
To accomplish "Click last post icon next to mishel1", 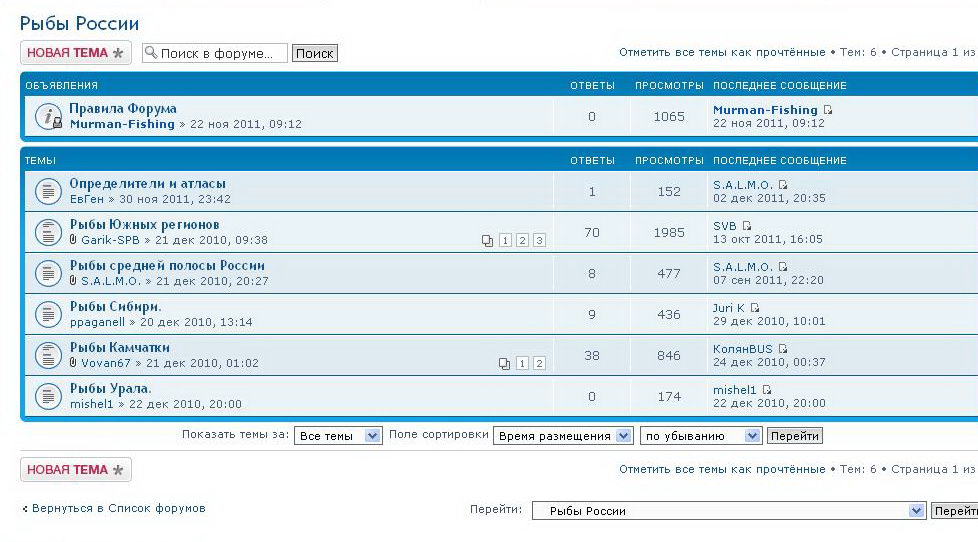I will coord(767,390).
